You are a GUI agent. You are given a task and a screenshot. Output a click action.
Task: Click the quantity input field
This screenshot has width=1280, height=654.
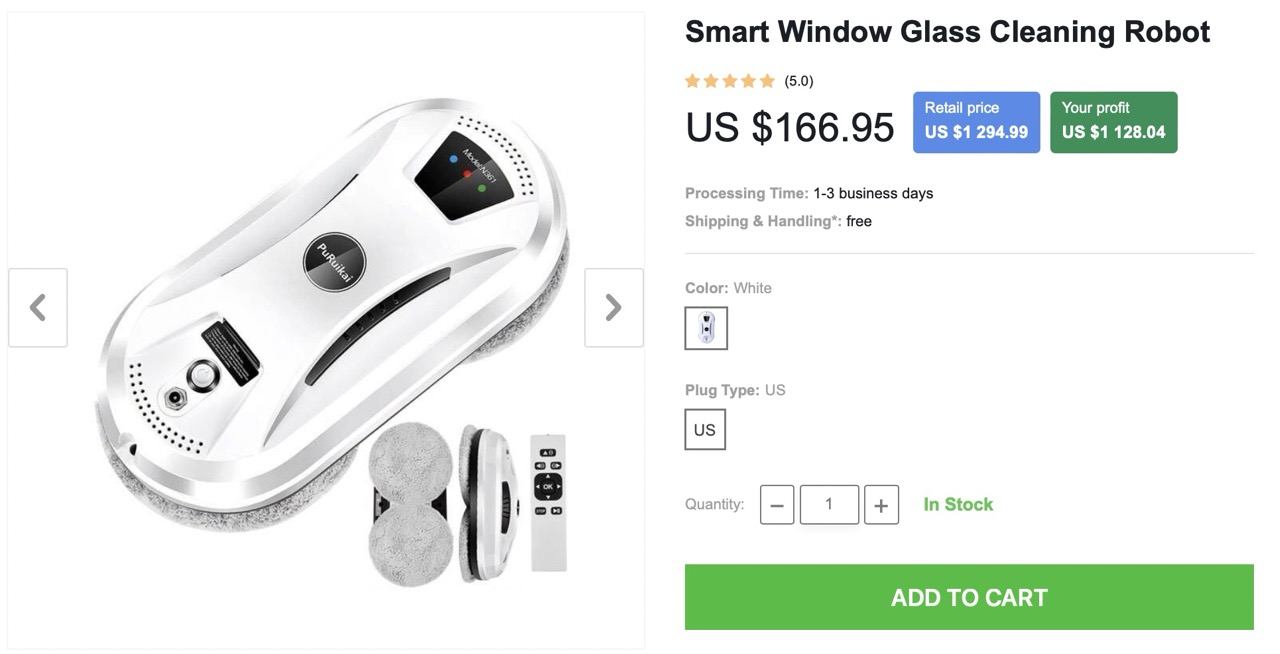pos(829,505)
